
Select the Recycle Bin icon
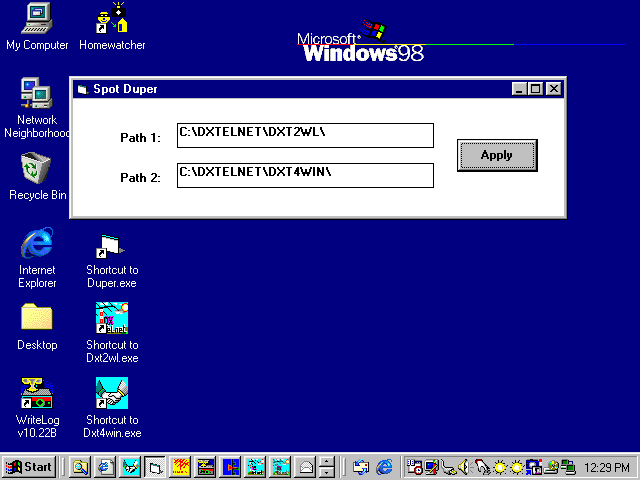point(37,176)
